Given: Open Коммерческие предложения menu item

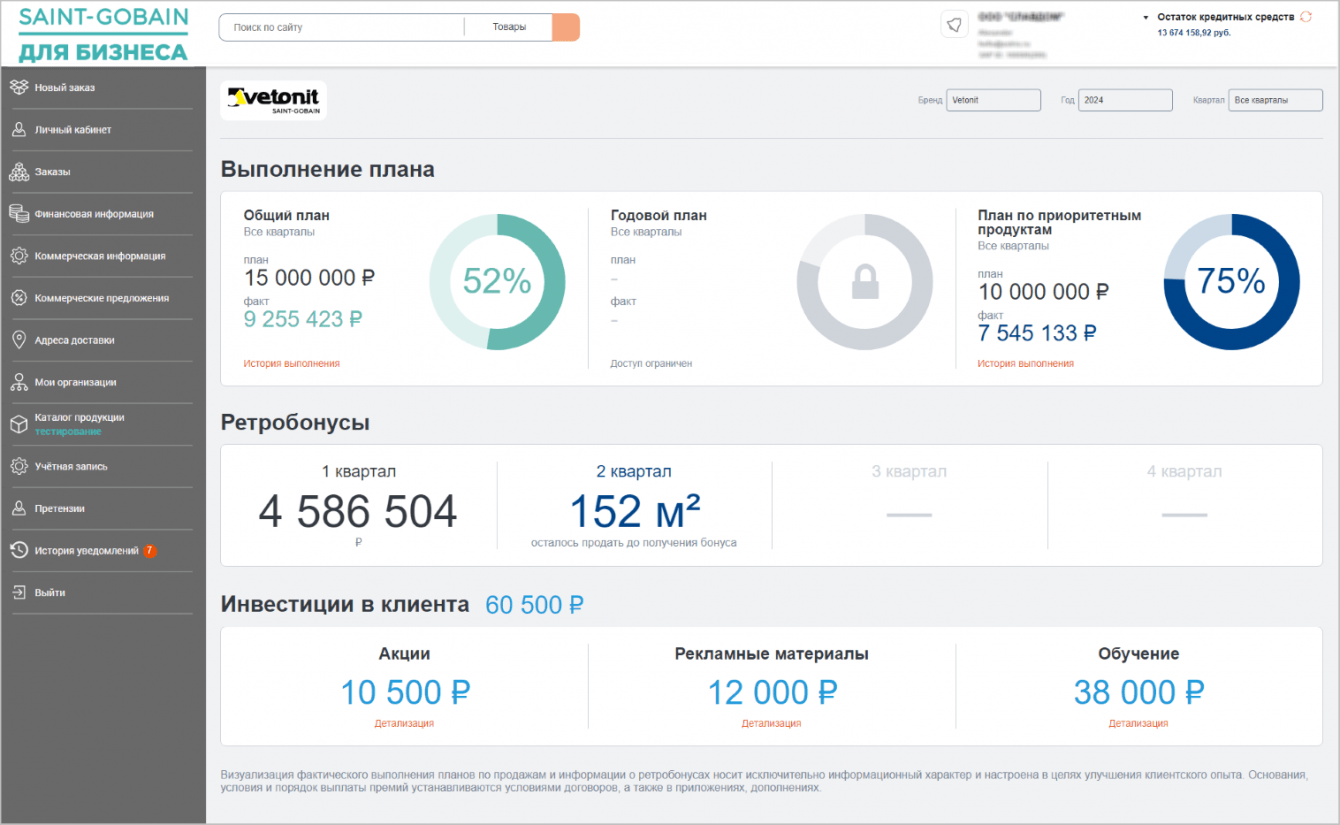Looking at the screenshot, I should 101,298.
